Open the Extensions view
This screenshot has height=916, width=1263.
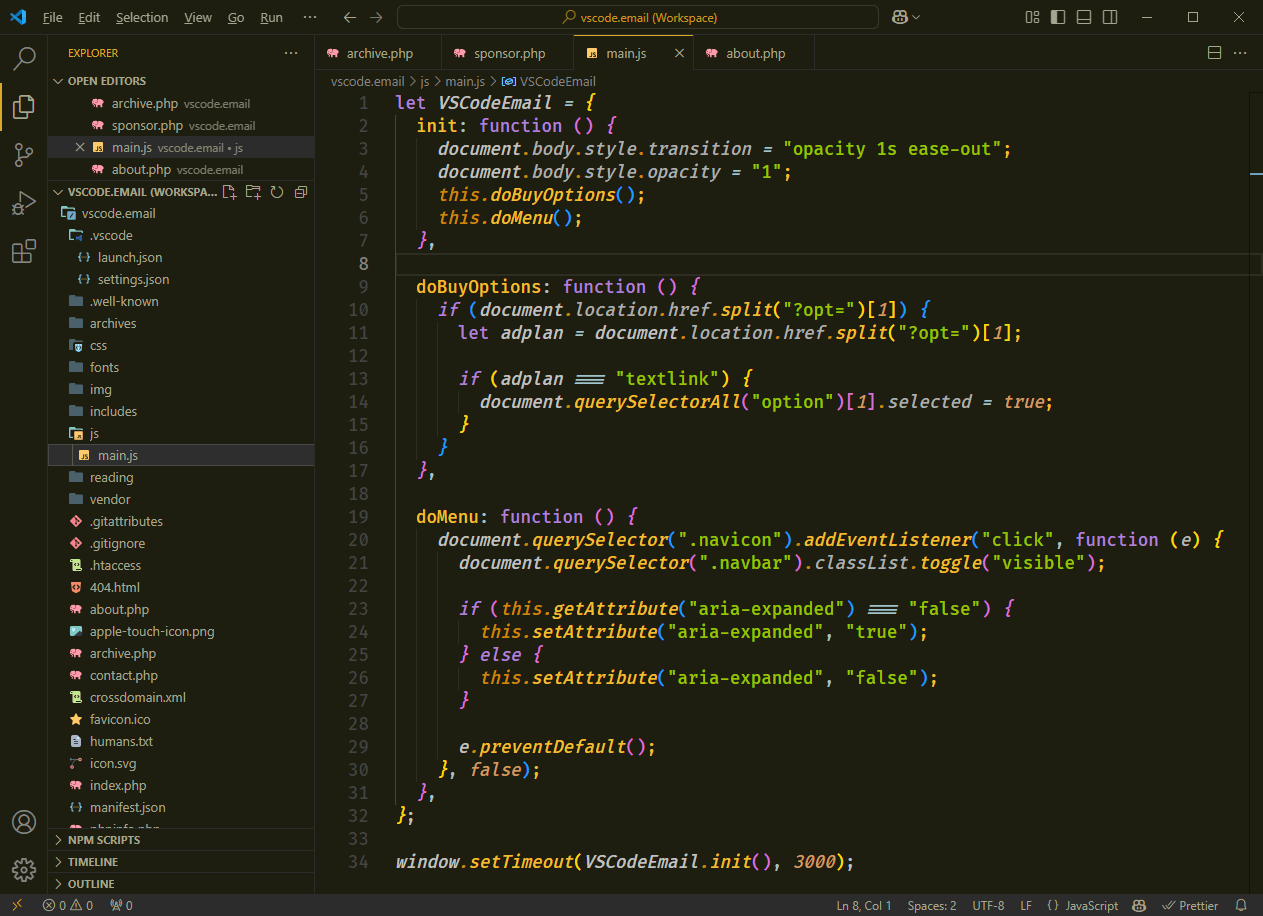tap(24, 251)
